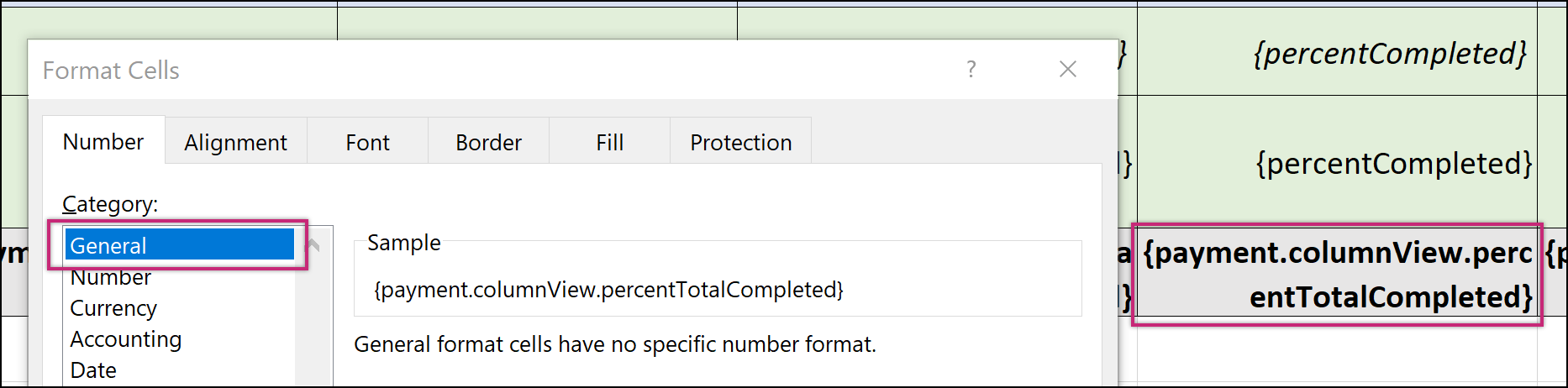Open the Alignment tab
1568x388 pixels.
point(235,143)
